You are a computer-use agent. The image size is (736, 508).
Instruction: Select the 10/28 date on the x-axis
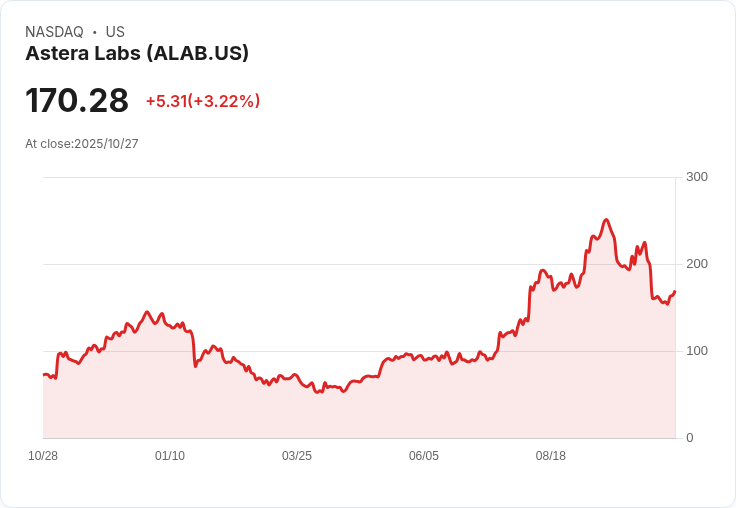(43, 456)
